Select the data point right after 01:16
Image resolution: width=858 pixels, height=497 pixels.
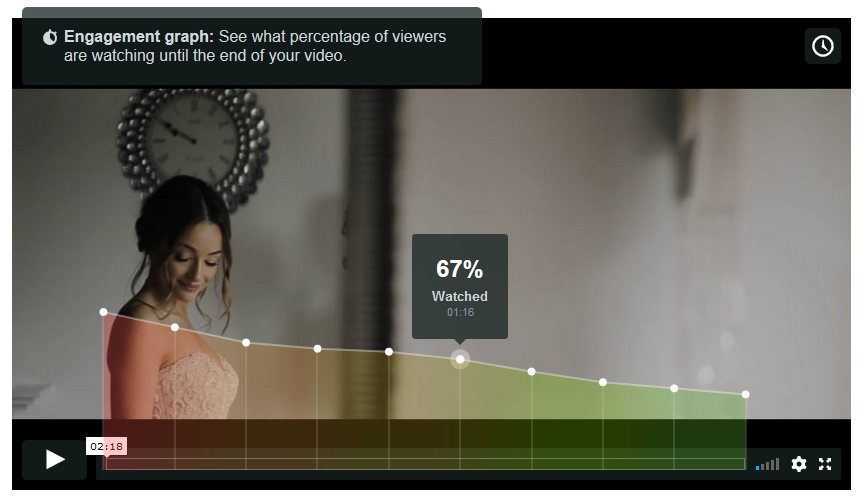tap(531, 372)
